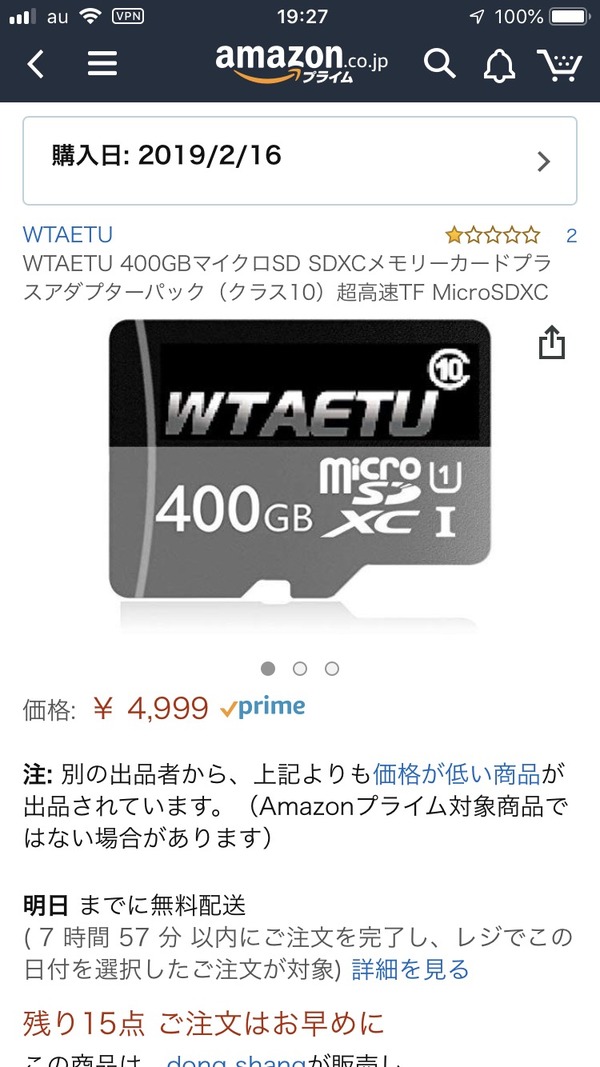Screen dimensions: 600x1067
Task: Tap the share icon beside product image
Action: coord(552,342)
